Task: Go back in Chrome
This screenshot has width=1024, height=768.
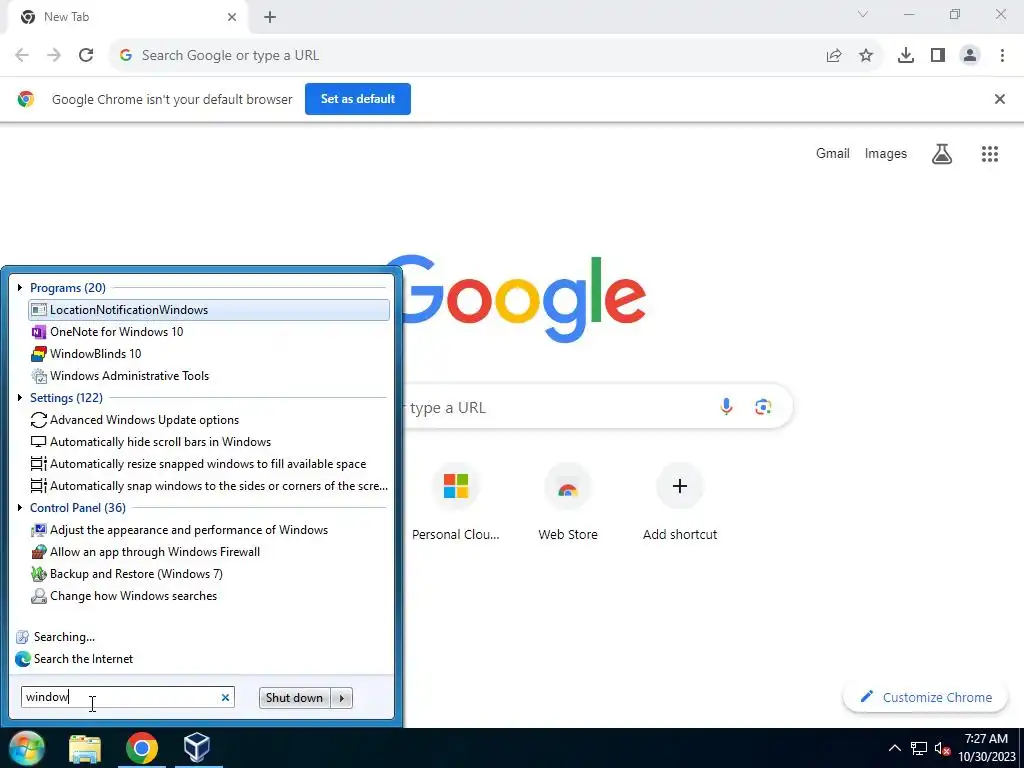Action: coord(22,56)
